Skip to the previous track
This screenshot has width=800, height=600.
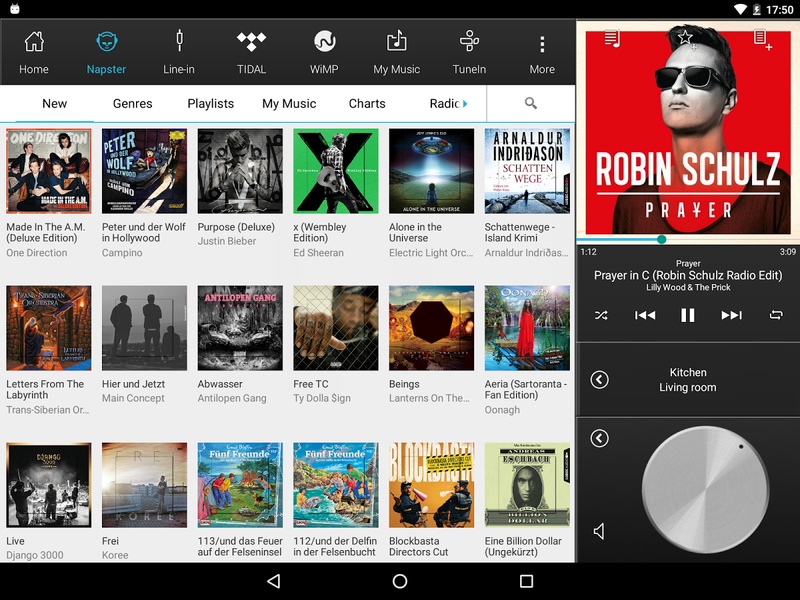tap(645, 315)
